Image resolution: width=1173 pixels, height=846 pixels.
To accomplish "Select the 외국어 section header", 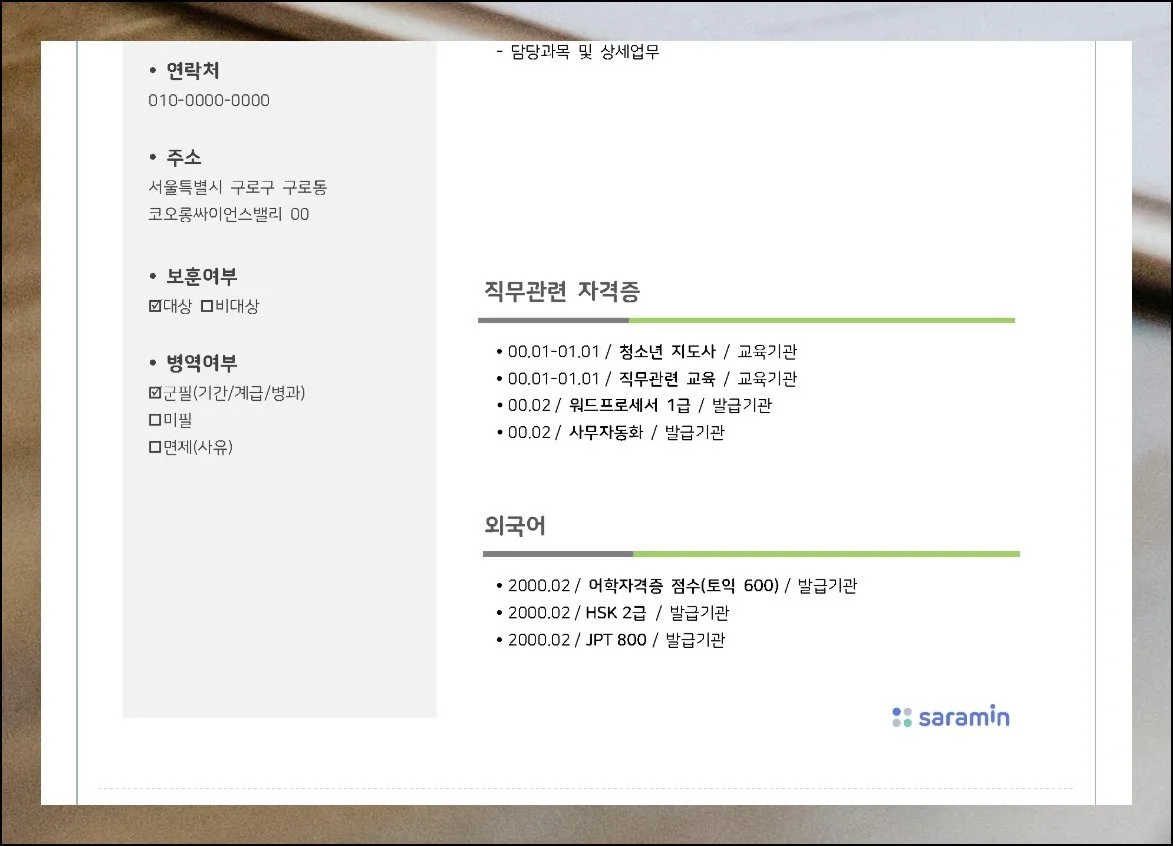I will (x=513, y=525).
